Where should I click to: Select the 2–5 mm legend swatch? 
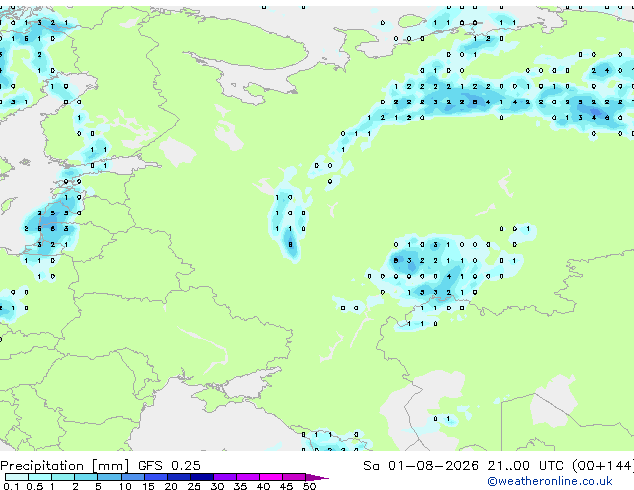coord(86,477)
